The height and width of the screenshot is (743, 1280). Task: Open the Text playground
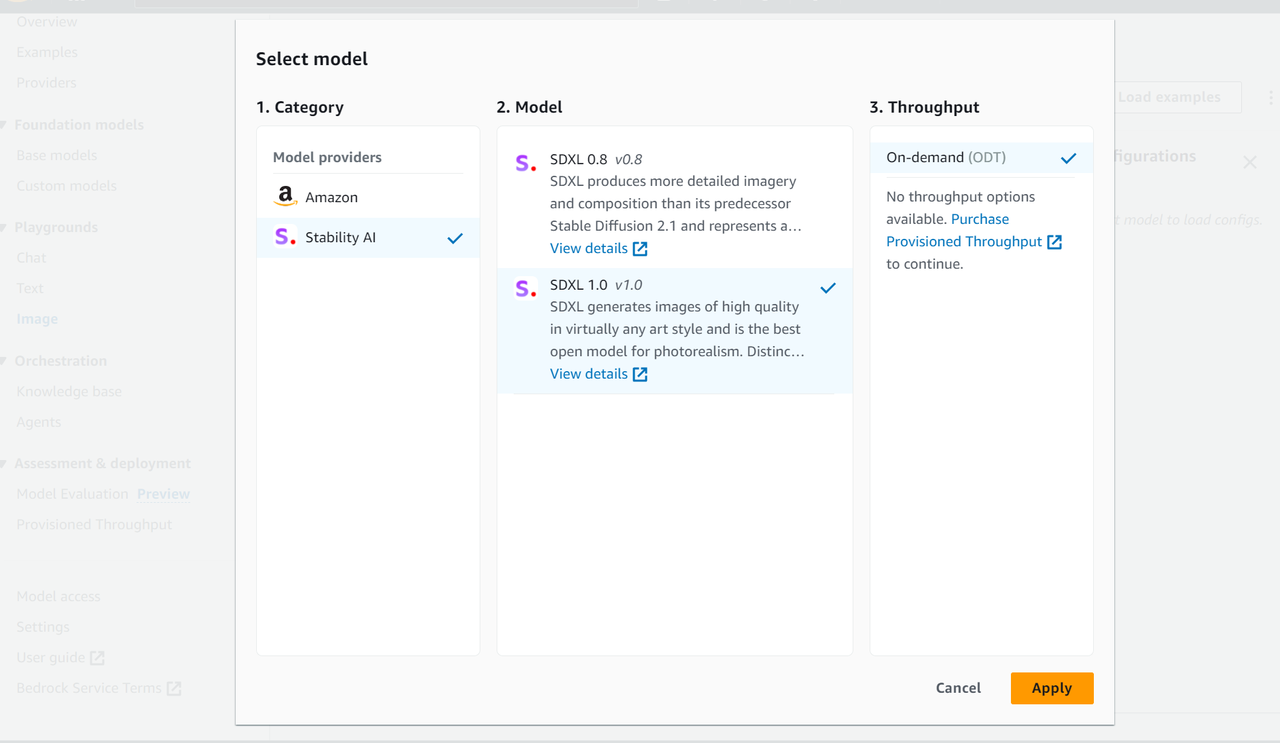tap(30, 288)
